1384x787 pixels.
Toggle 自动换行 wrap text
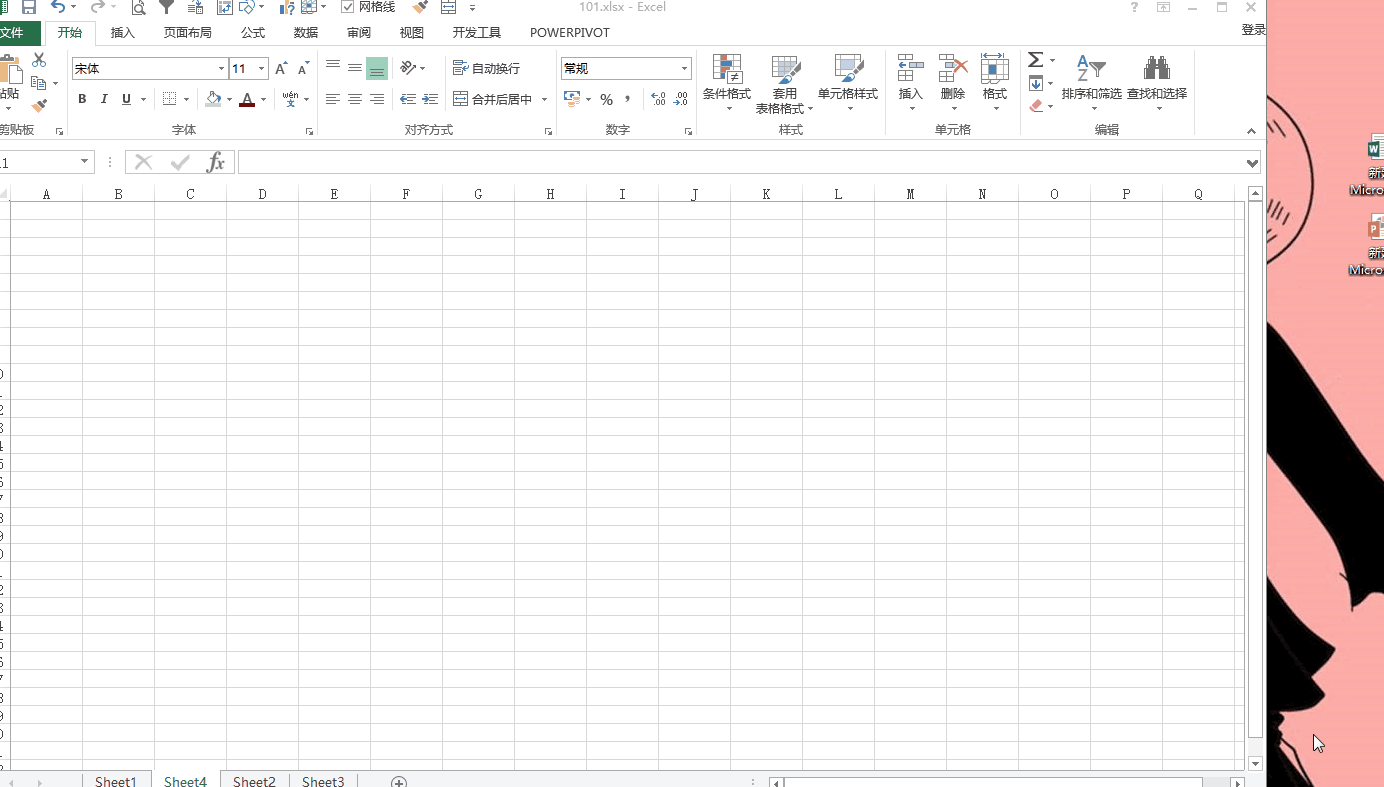coord(486,68)
